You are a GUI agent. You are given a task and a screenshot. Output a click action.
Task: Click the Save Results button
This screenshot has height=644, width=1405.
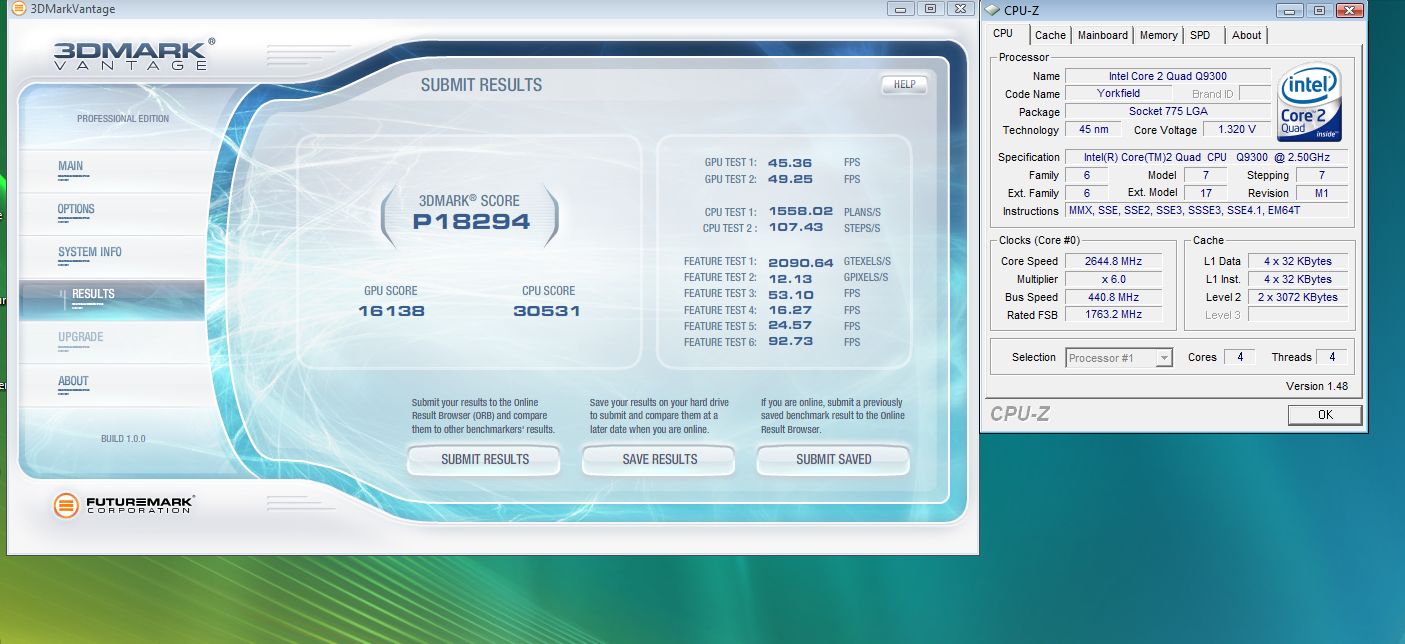[659, 460]
